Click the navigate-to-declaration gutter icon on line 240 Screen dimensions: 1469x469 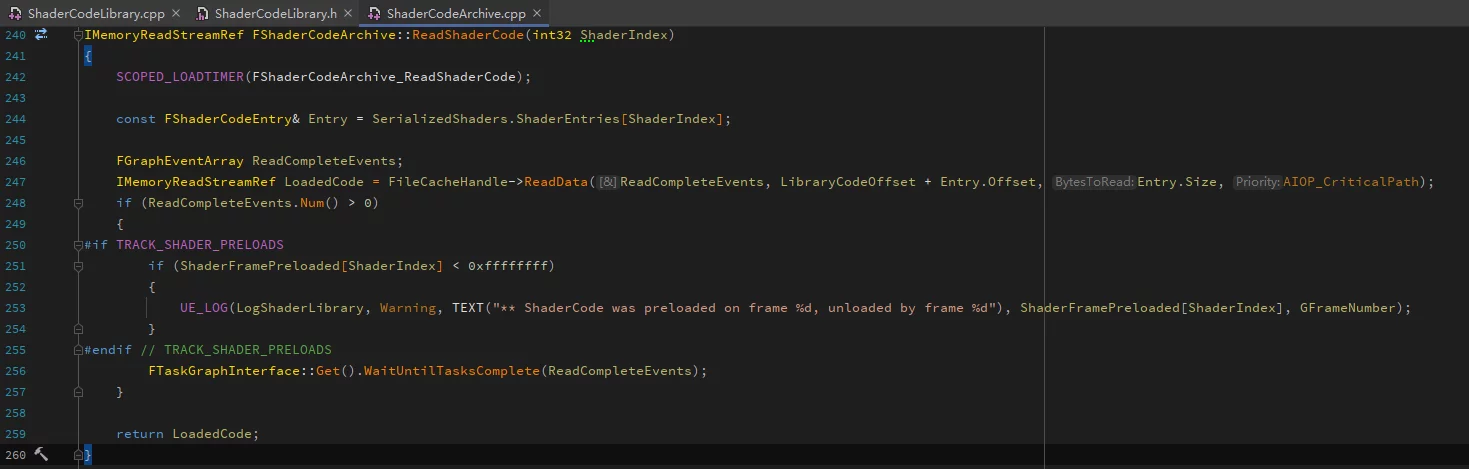click(41, 35)
